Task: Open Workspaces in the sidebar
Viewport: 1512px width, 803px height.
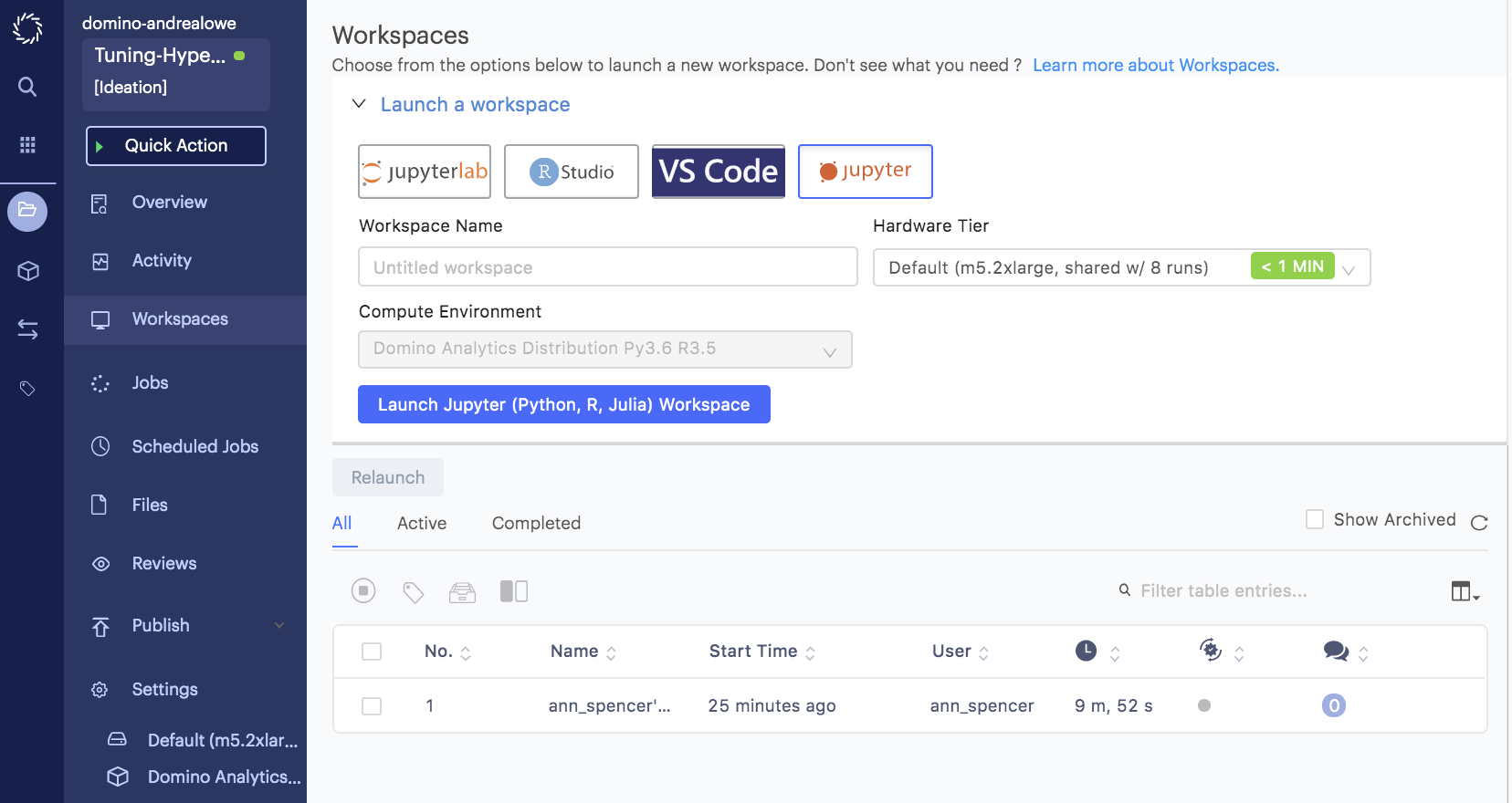Action: coord(185,319)
